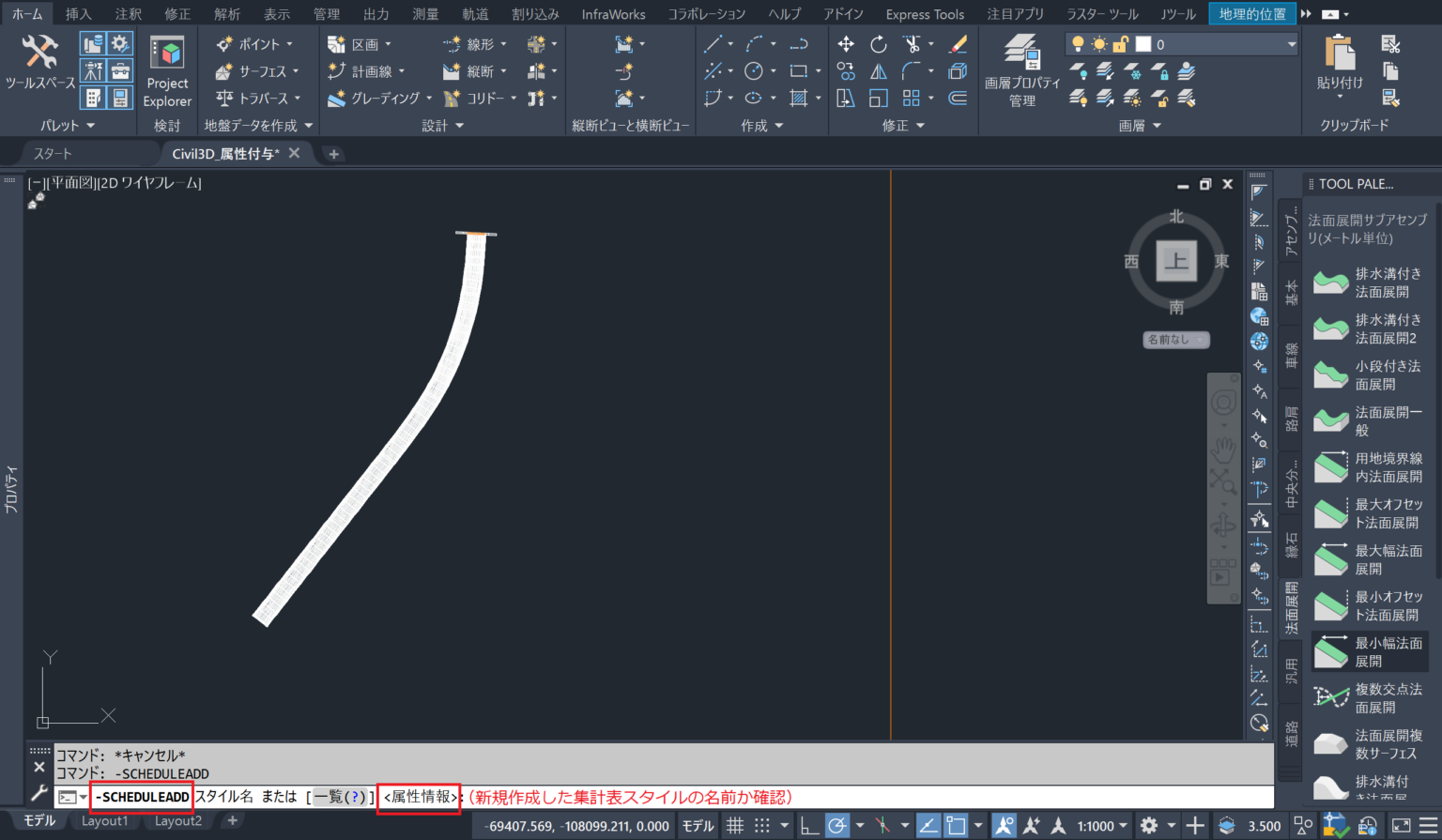
Task: Switch to the 注釈 ribbon tab
Action: tap(128, 13)
